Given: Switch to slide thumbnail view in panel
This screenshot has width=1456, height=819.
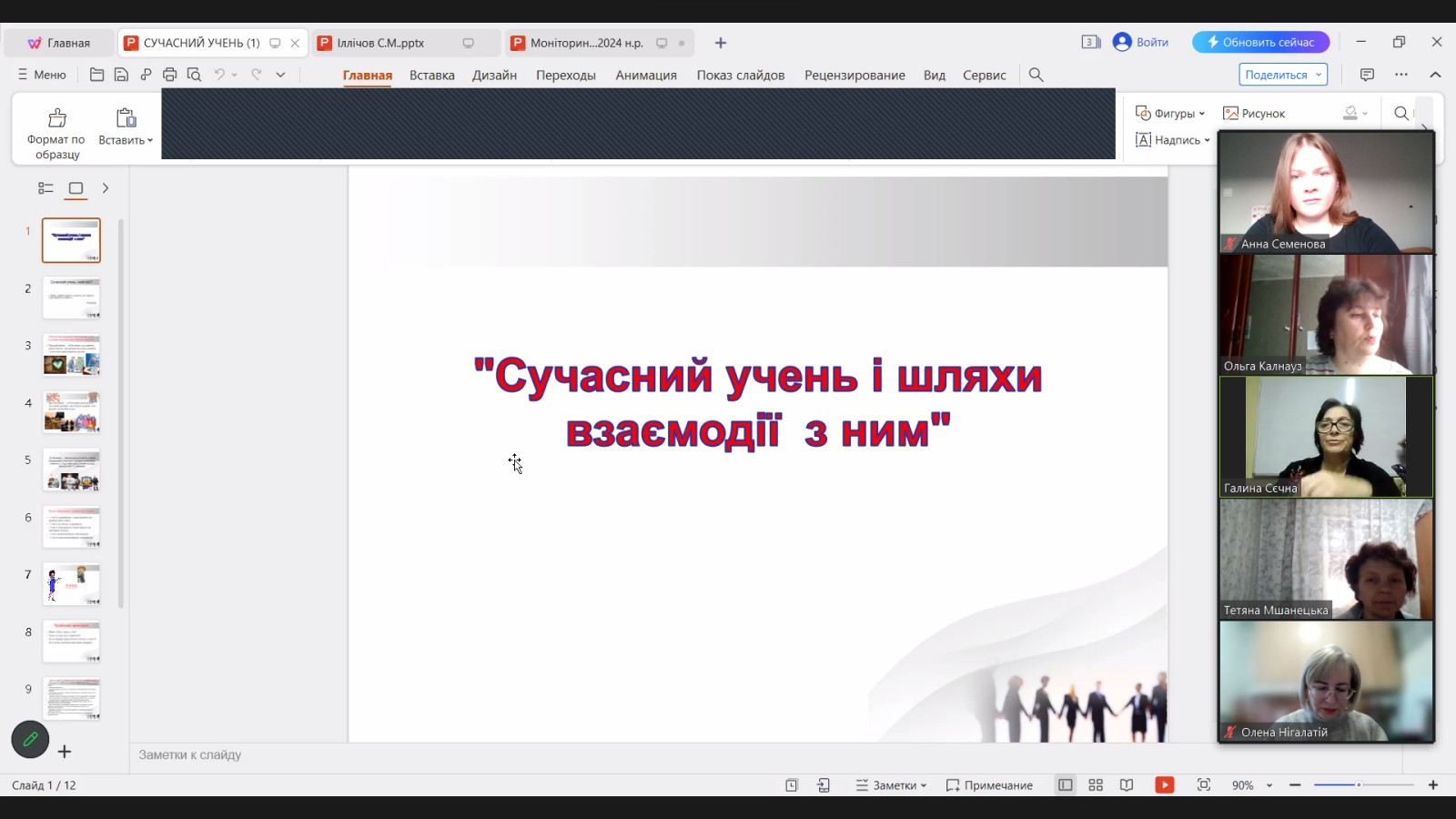Looking at the screenshot, I should pos(76,188).
